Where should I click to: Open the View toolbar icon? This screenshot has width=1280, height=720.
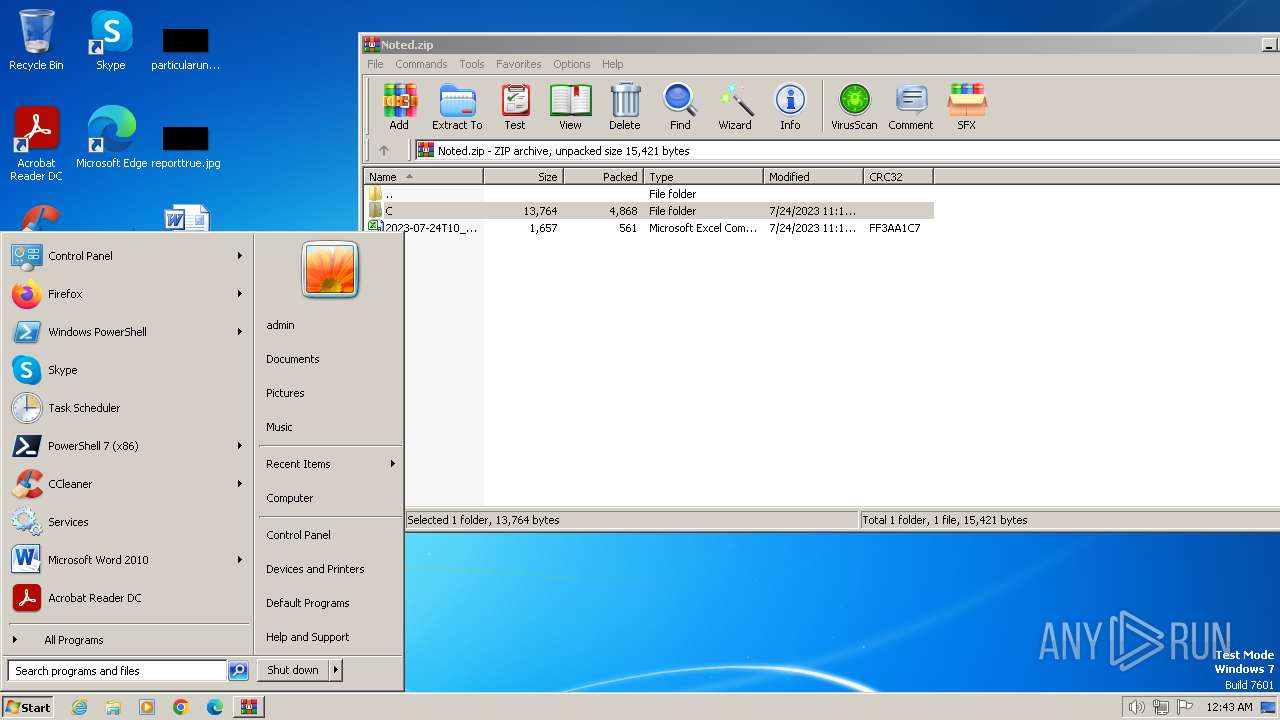(570, 107)
